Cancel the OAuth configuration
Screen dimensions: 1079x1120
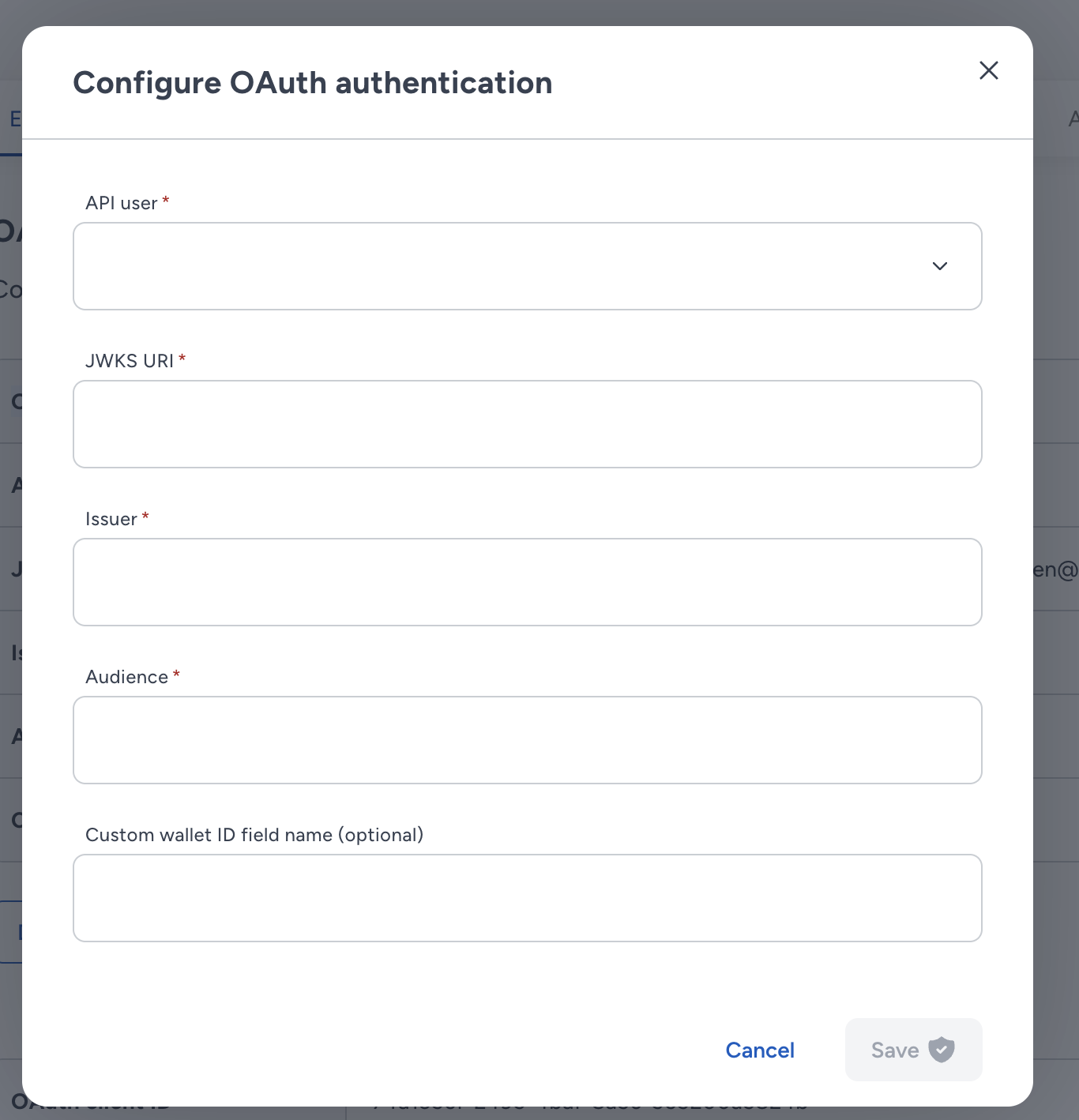point(760,1050)
